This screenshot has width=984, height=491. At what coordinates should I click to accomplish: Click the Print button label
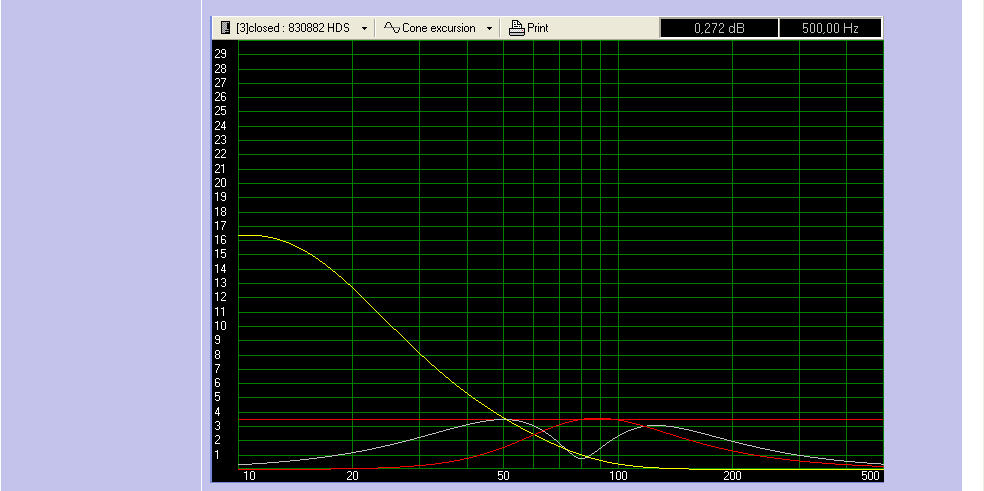point(538,28)
